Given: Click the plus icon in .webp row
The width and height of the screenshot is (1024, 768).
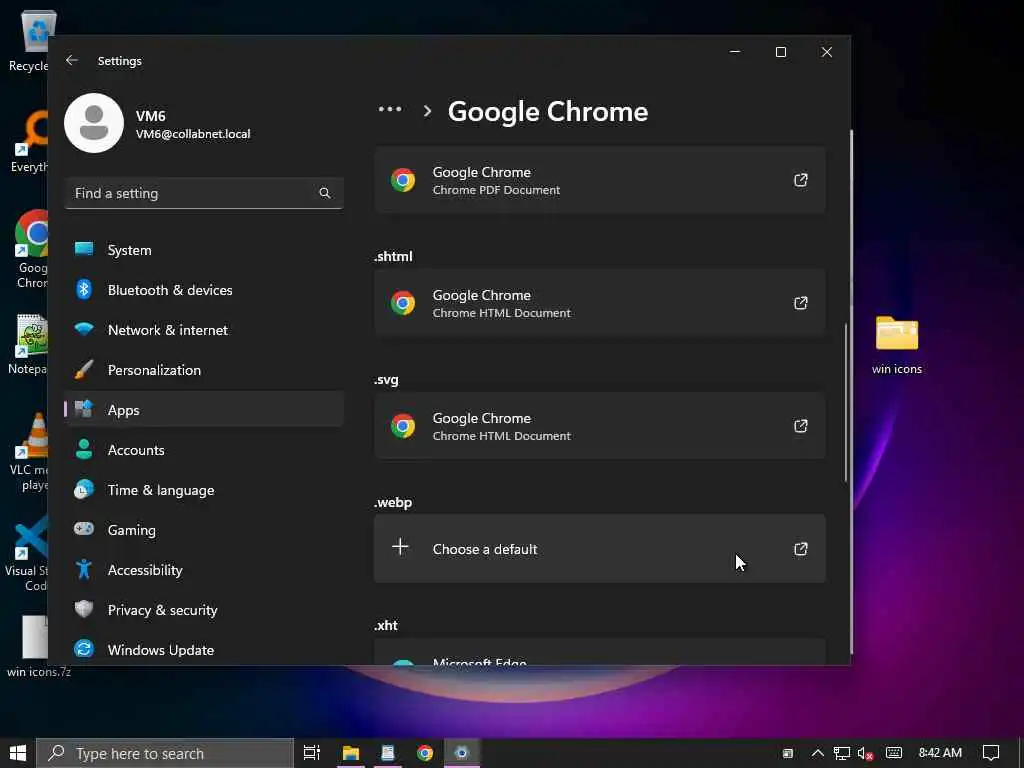Looking at the screenshot, I should click(400, 547).
